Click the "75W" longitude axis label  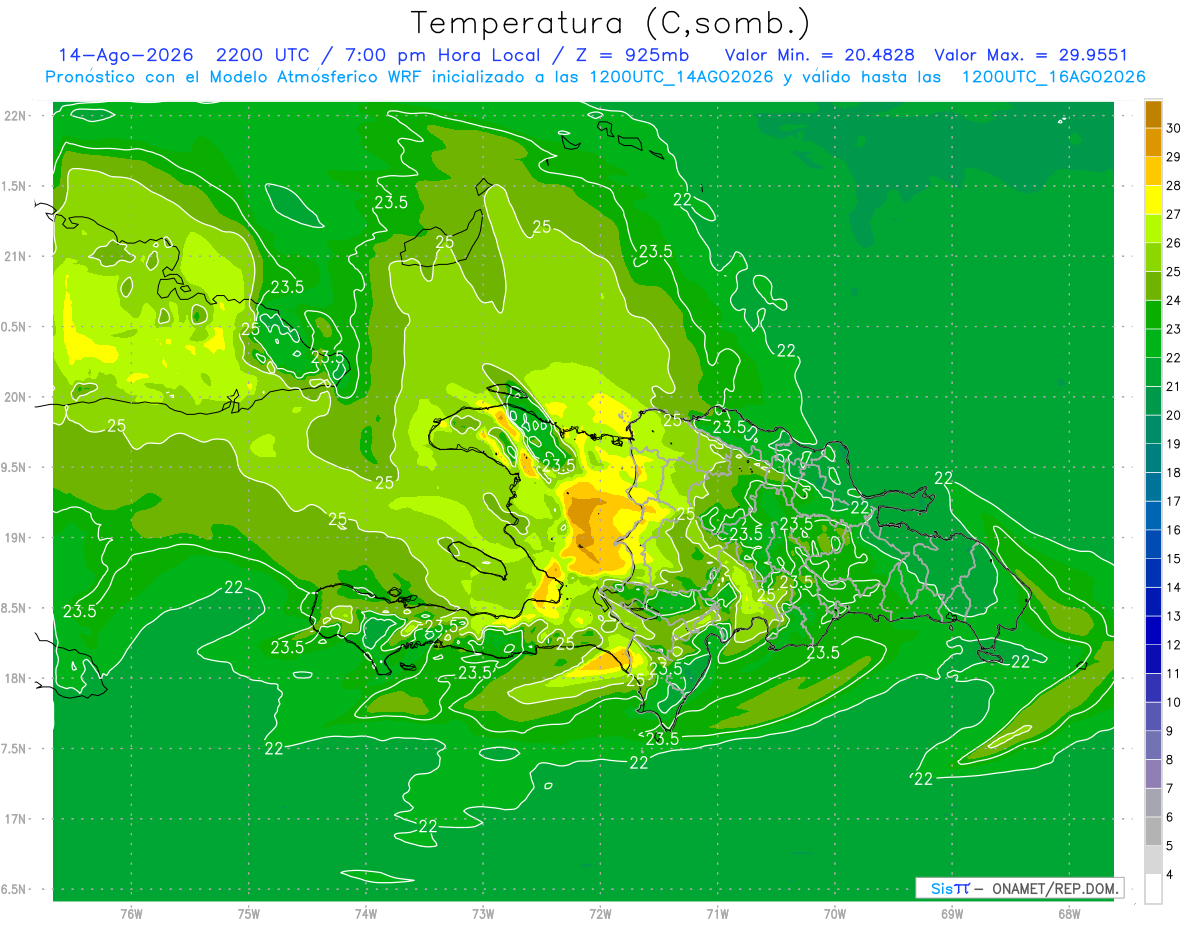point(249,914)
